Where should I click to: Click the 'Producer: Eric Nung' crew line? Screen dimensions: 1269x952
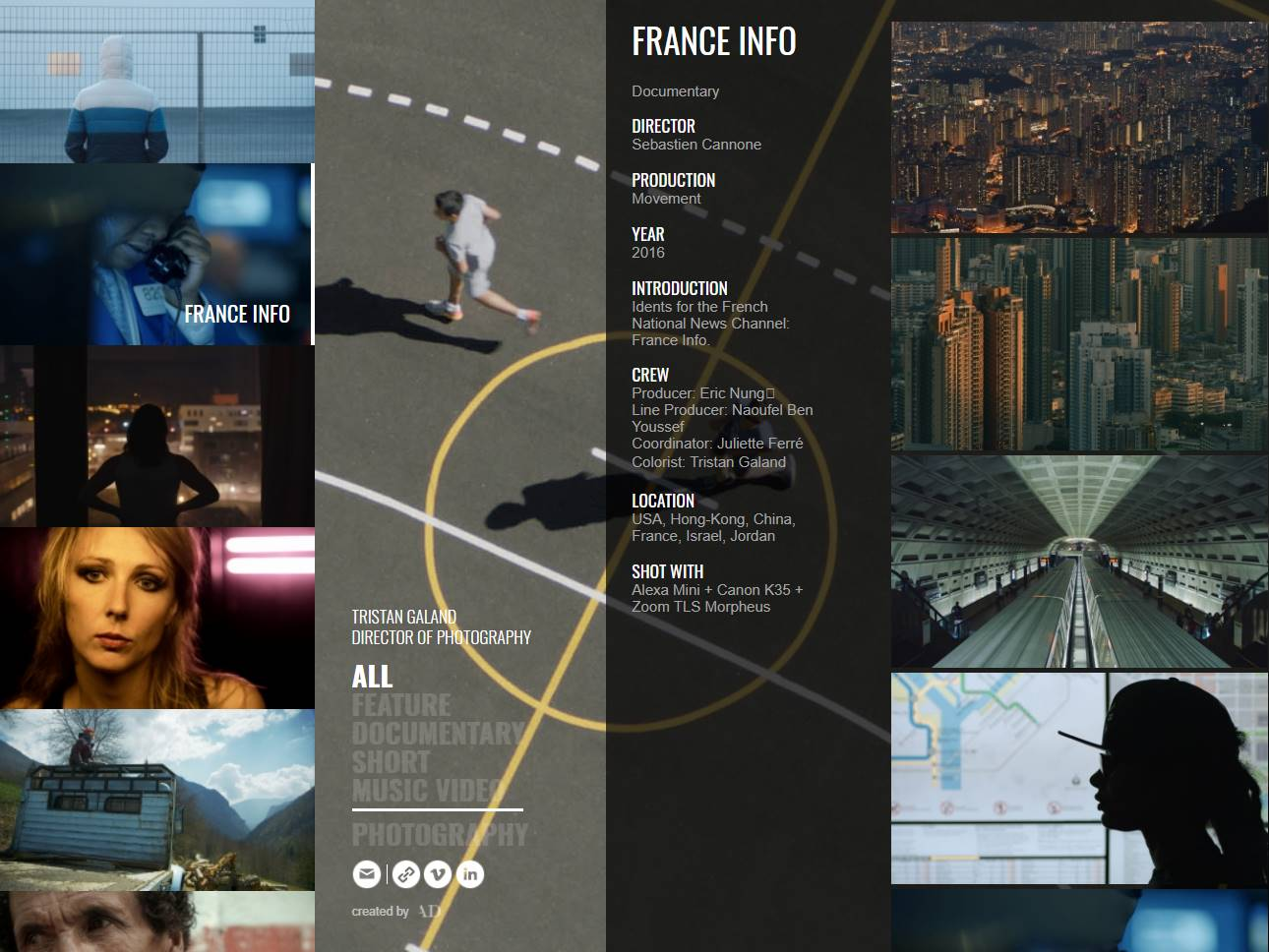702,393
